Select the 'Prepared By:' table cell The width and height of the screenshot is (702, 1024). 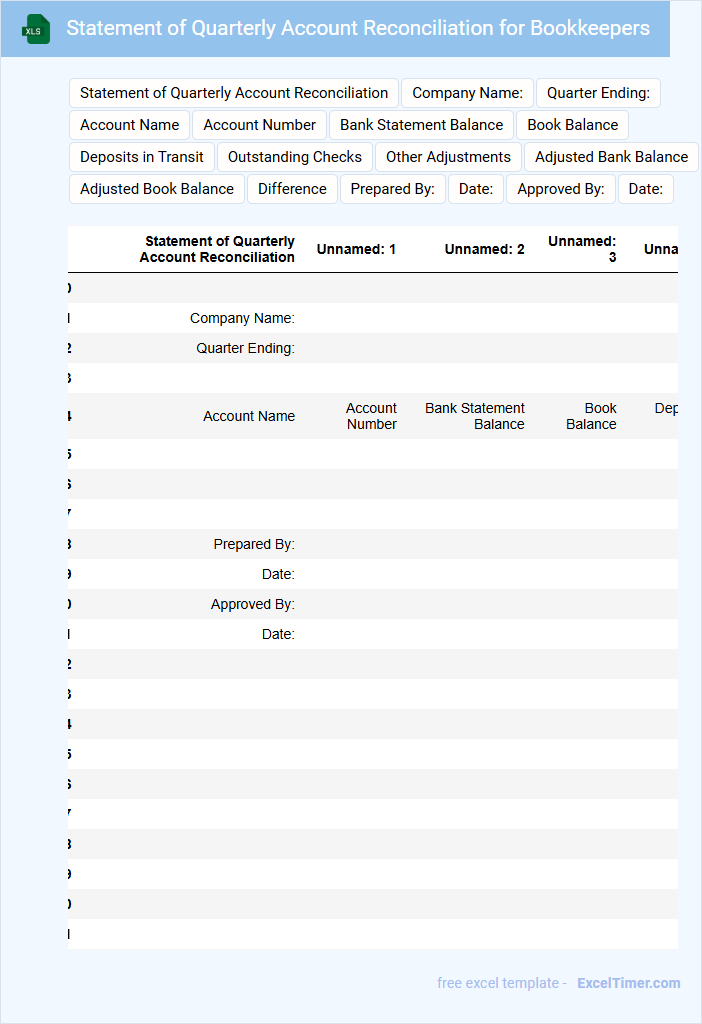(254, 544)
